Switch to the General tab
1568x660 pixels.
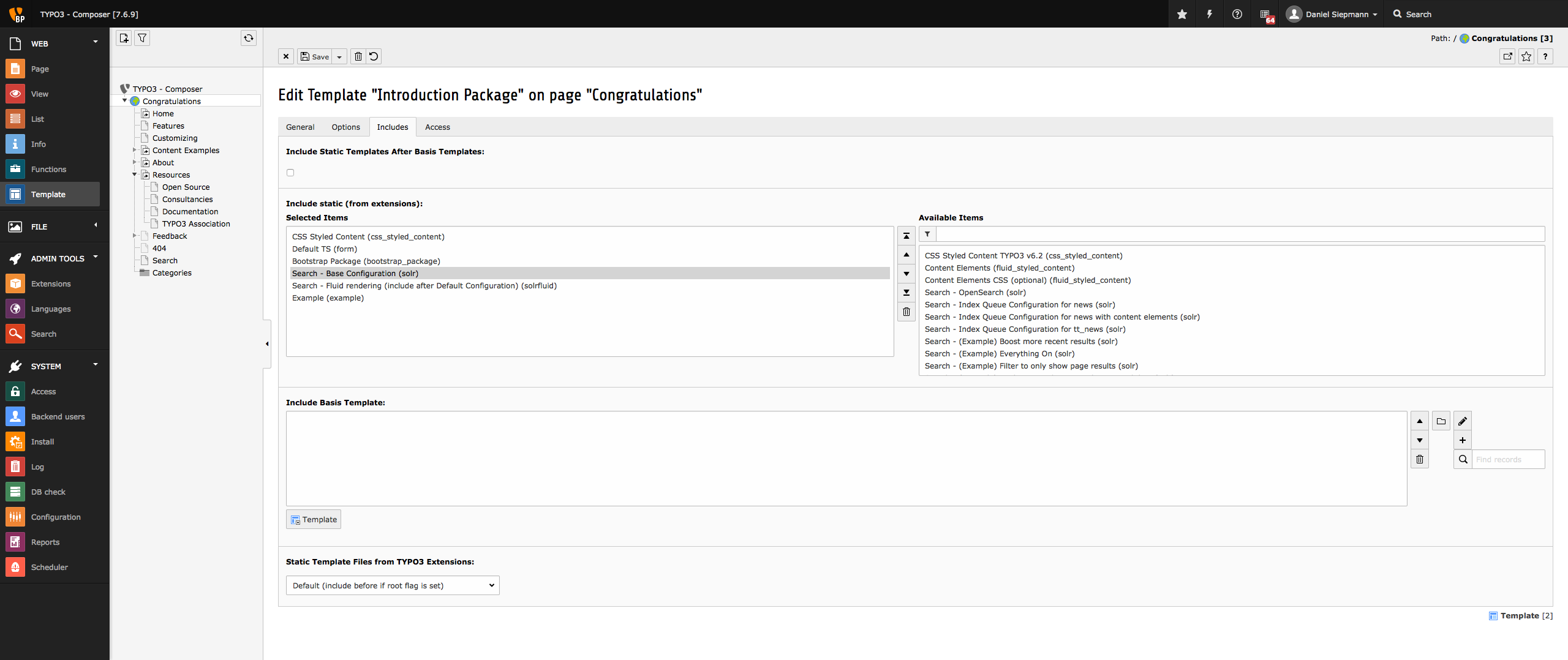click(x=300, y=127)
